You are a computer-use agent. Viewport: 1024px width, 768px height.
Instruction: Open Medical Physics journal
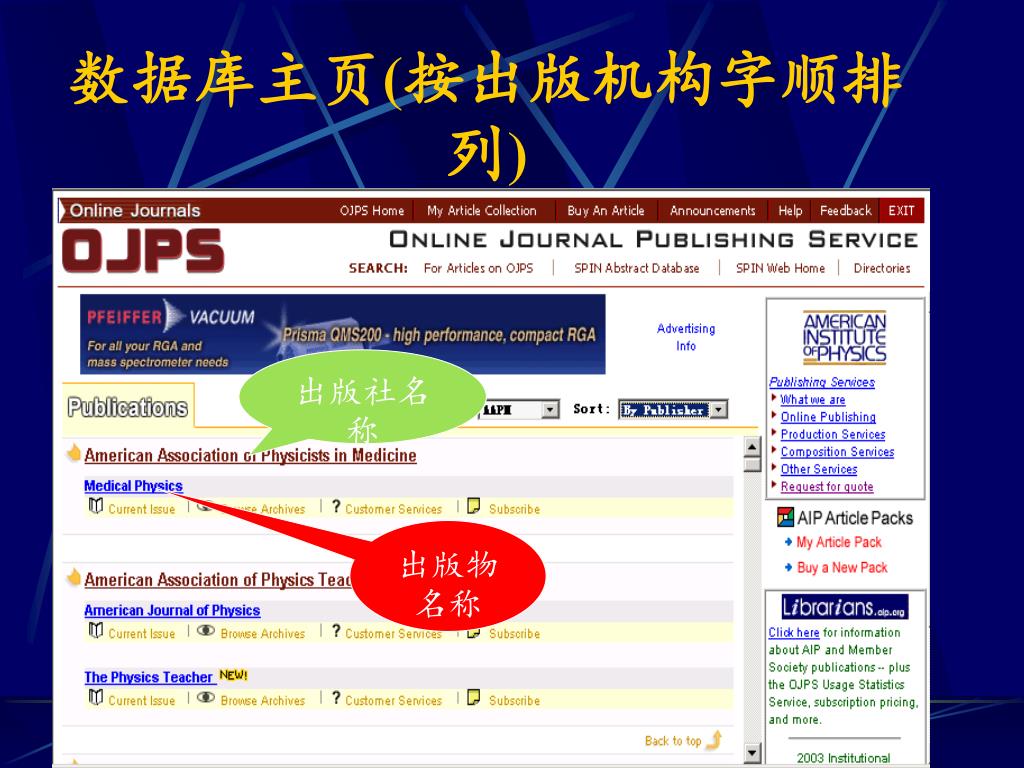[x=133, y=486]
